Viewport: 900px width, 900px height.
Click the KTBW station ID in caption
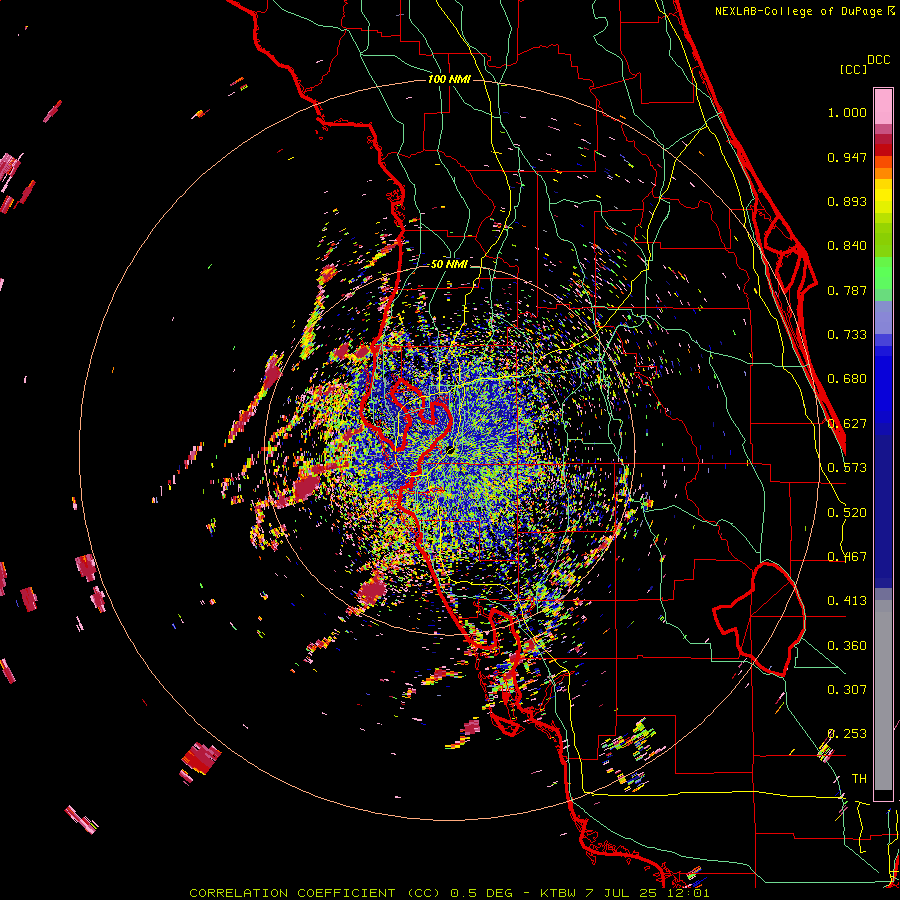point(558,893)
